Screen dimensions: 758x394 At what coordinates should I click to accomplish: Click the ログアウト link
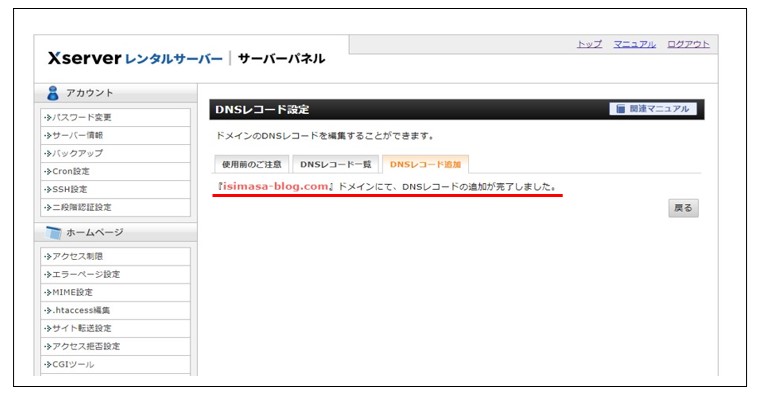688,44
